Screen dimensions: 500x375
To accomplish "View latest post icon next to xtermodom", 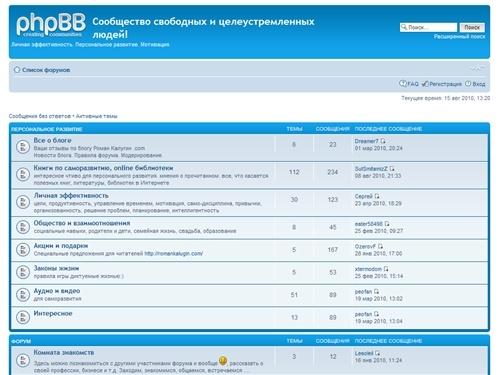I will point(386,269).
